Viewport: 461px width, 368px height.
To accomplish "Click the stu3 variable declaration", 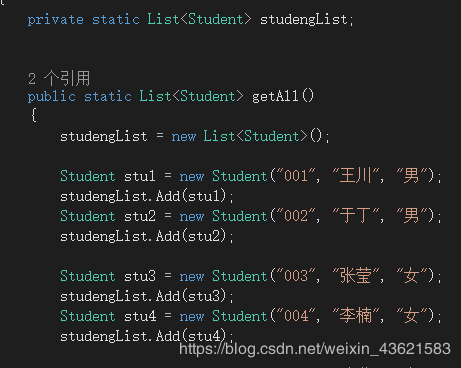I will point(140,276).
